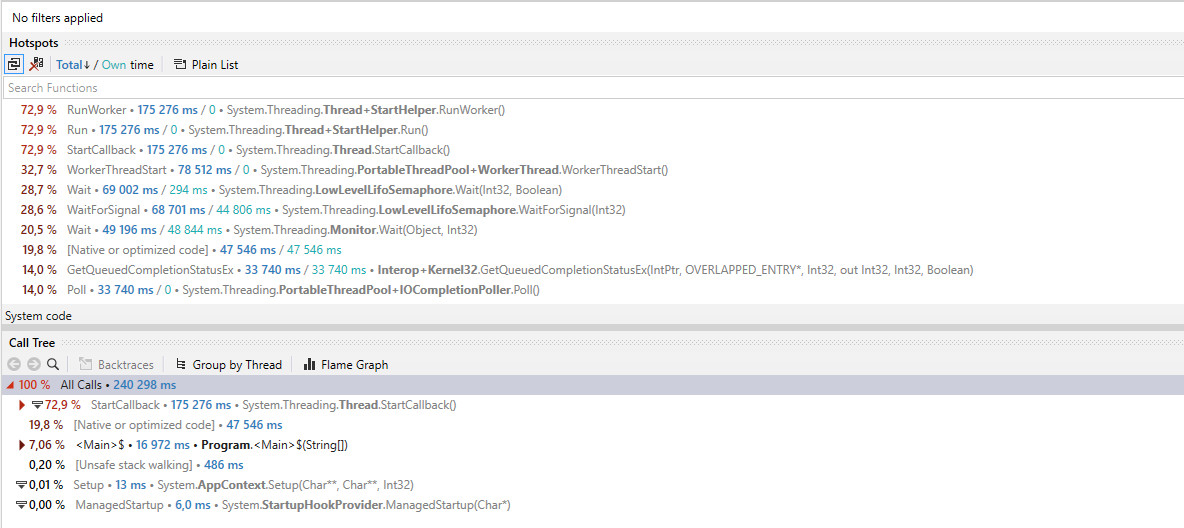Select the WaitForSignal hotspot row

[x=592, y=210]
